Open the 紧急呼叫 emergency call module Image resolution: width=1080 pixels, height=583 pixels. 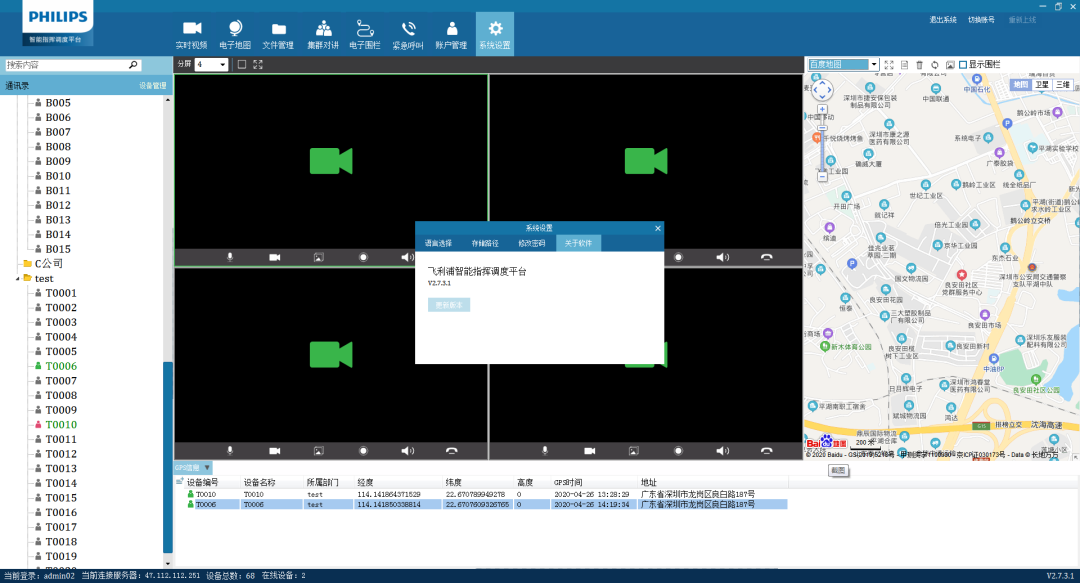[x=408, y=34]
